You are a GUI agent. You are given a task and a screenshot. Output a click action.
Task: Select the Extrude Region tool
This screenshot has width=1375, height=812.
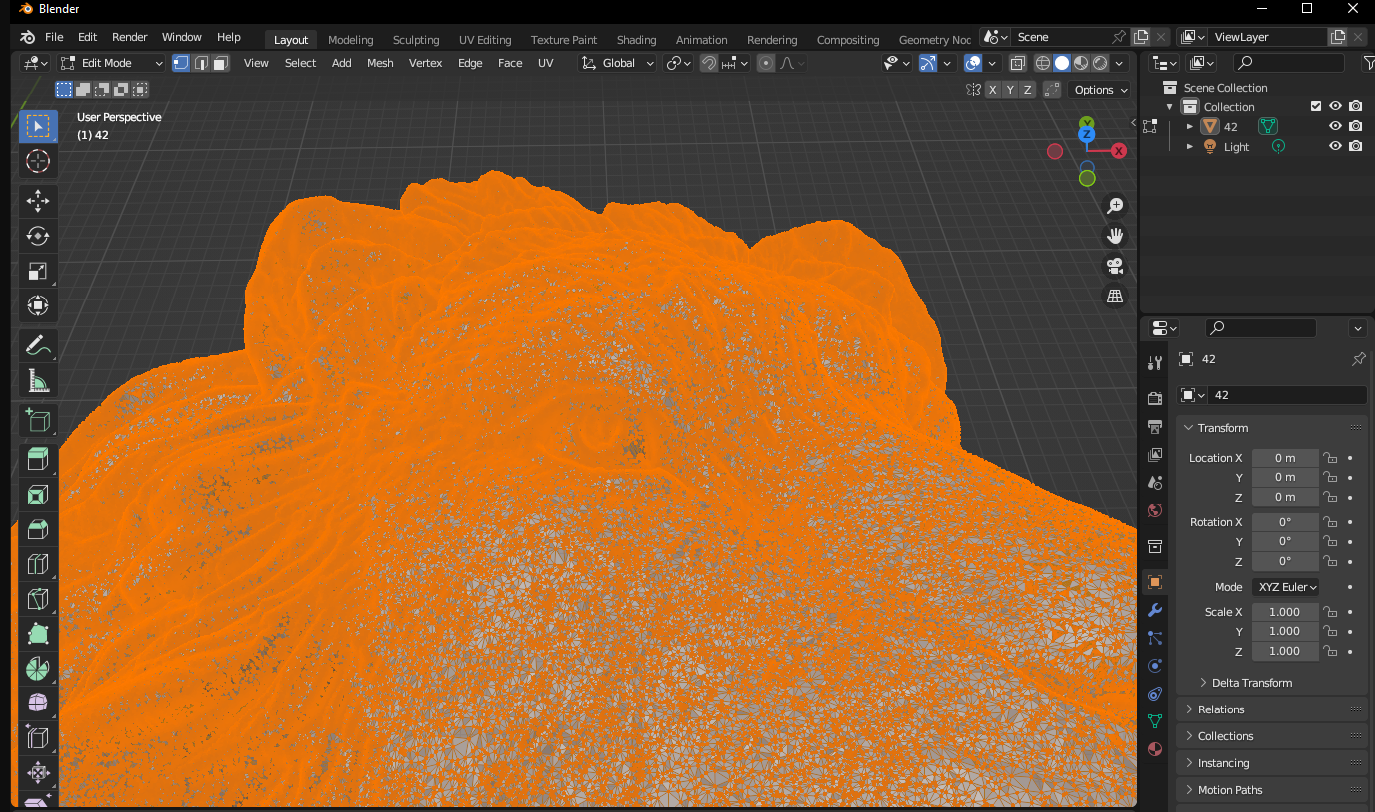tap(38, 459)
